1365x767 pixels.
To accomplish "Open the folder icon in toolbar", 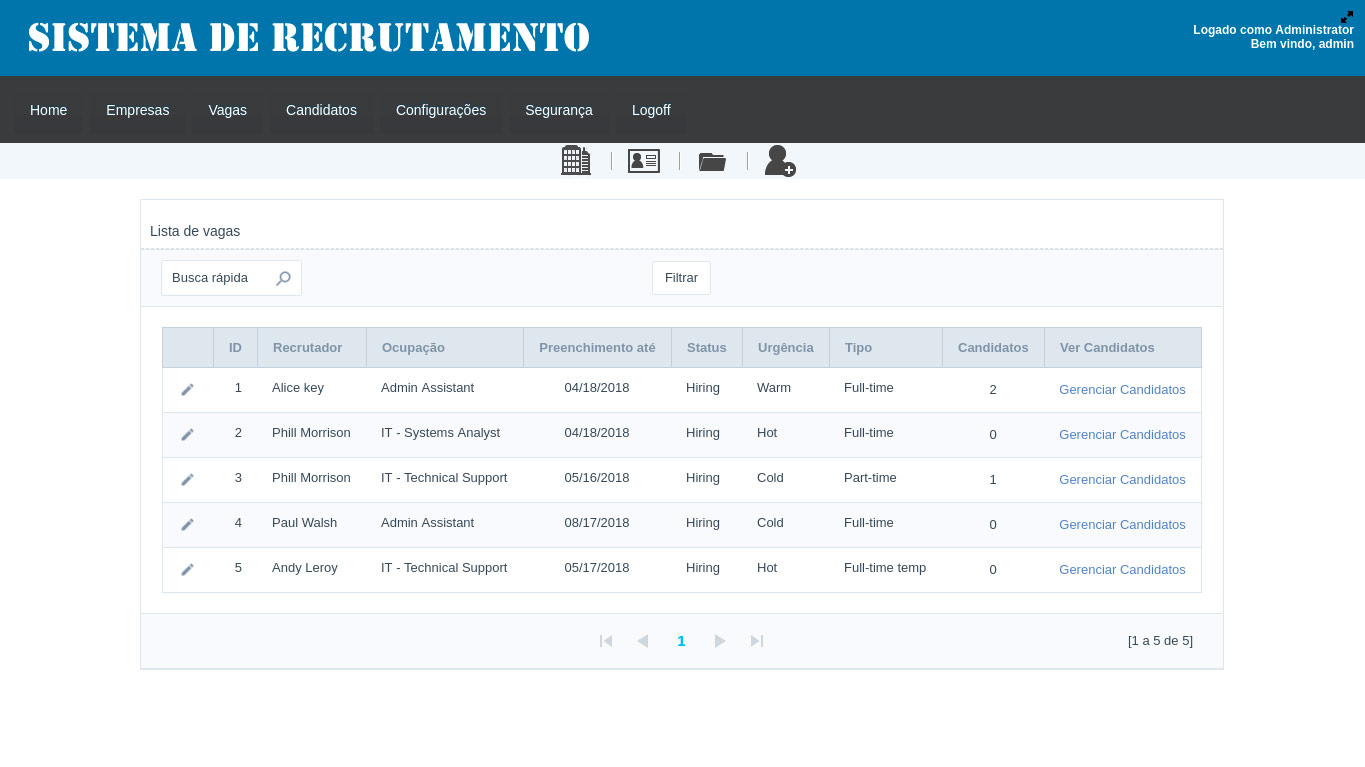I will click(712, 162).
